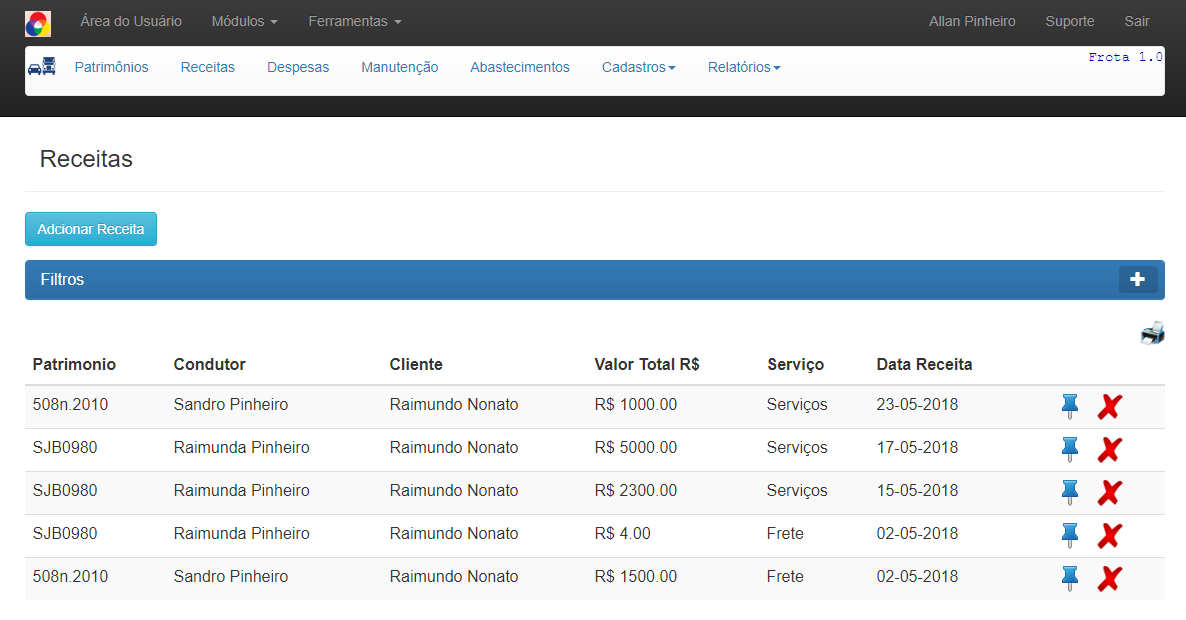1186x620 pixels.
Task: Expand the Cadastros dropdown
Action: click(x=638, y=67)
